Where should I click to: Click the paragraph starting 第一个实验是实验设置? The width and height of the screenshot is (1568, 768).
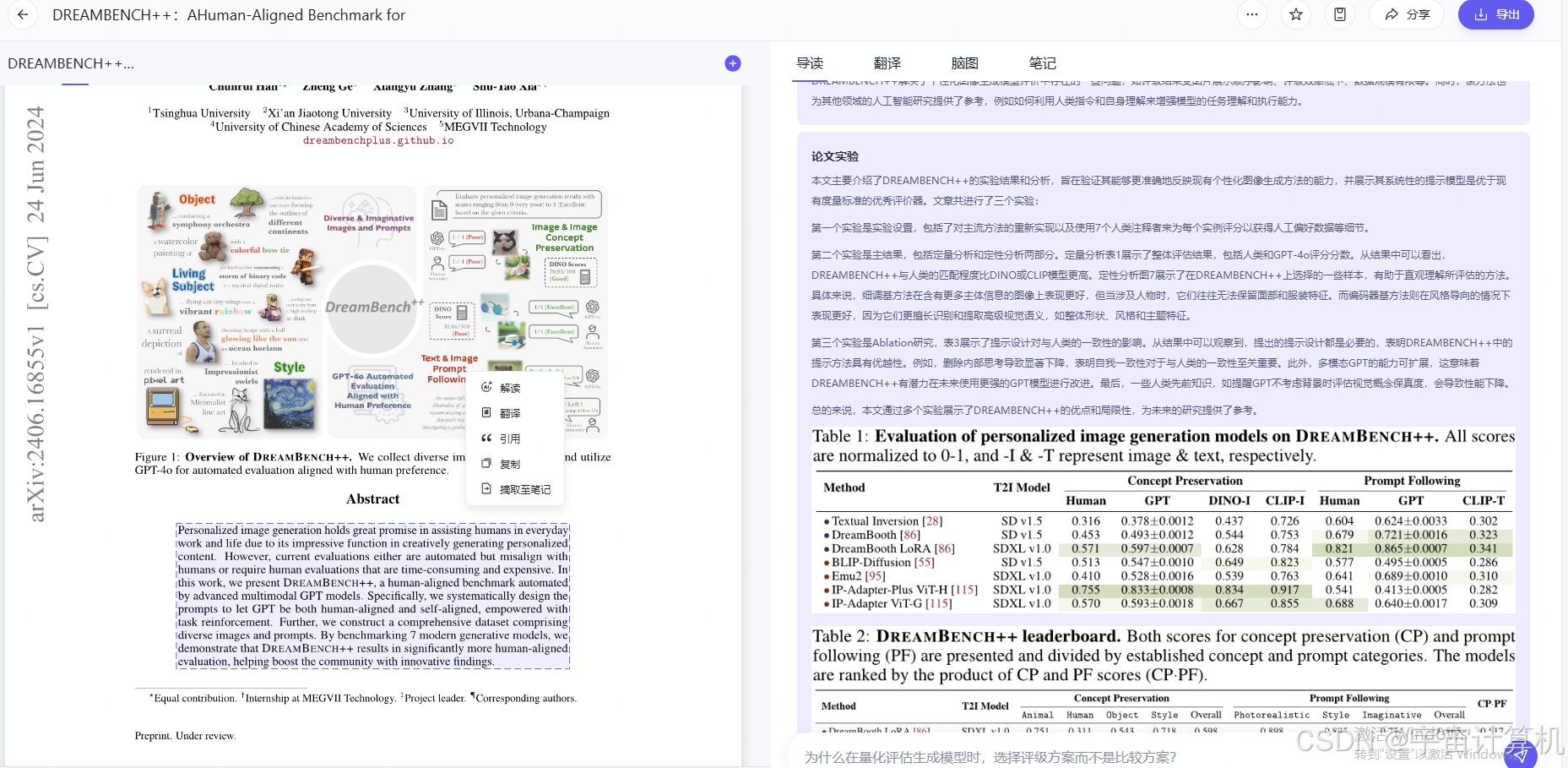point(1090,227)
